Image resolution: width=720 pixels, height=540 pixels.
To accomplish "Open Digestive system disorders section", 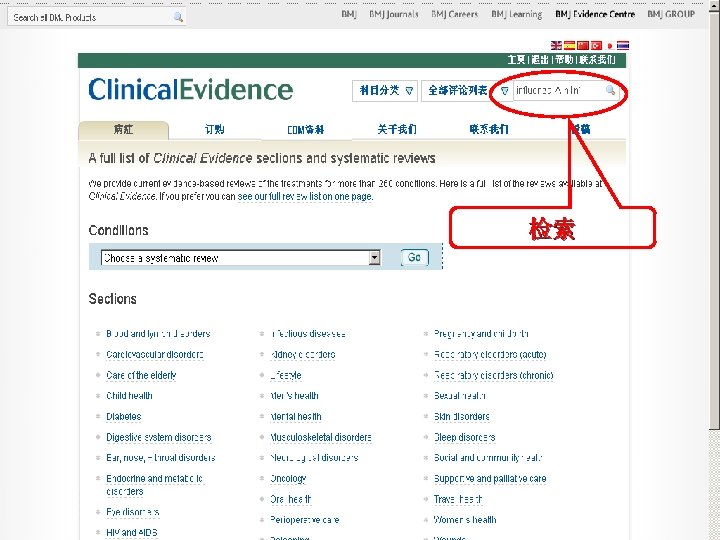I will (158, 437).
